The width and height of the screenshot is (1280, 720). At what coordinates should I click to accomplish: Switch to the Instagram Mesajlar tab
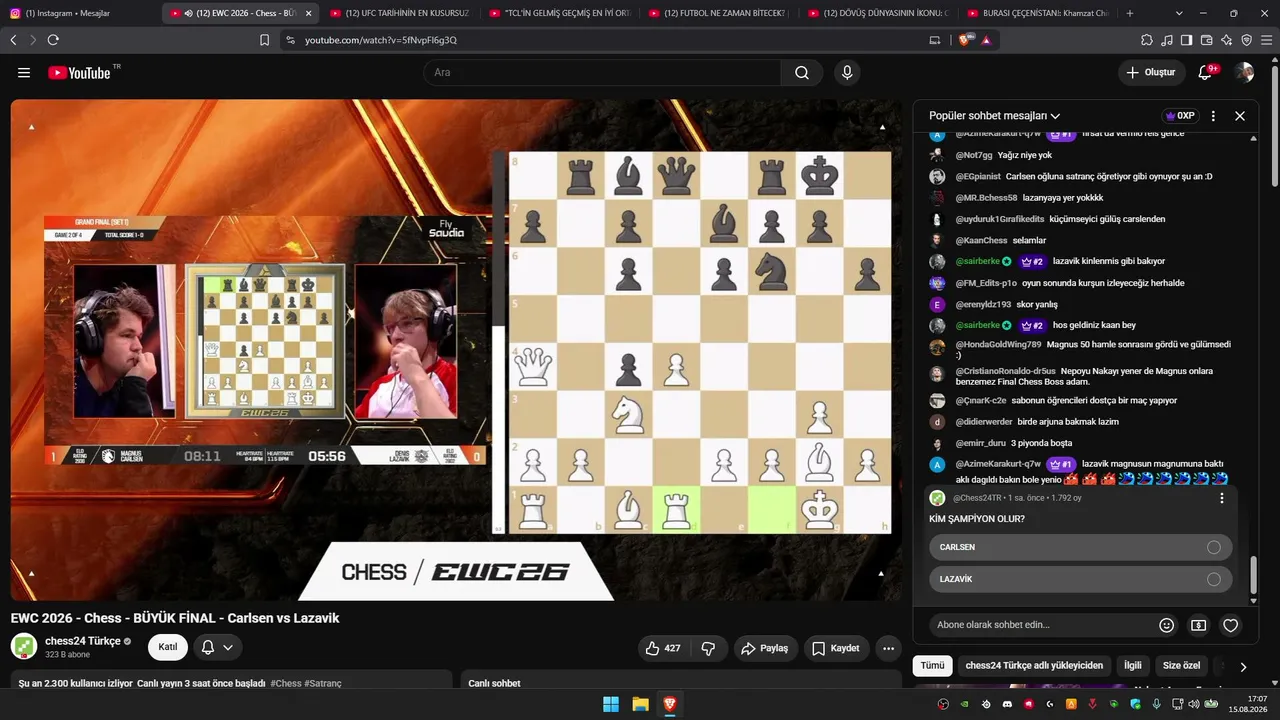80,13
